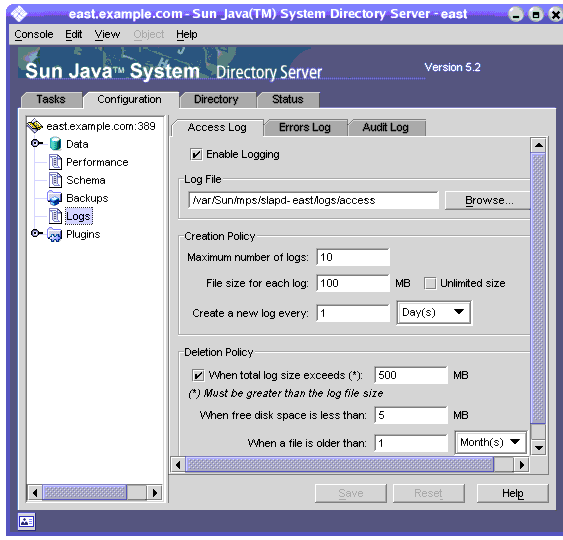The width and height of the screenshot is (563, 540).
Task: Click the Backups folder icon
Action: tap(55, 198)
